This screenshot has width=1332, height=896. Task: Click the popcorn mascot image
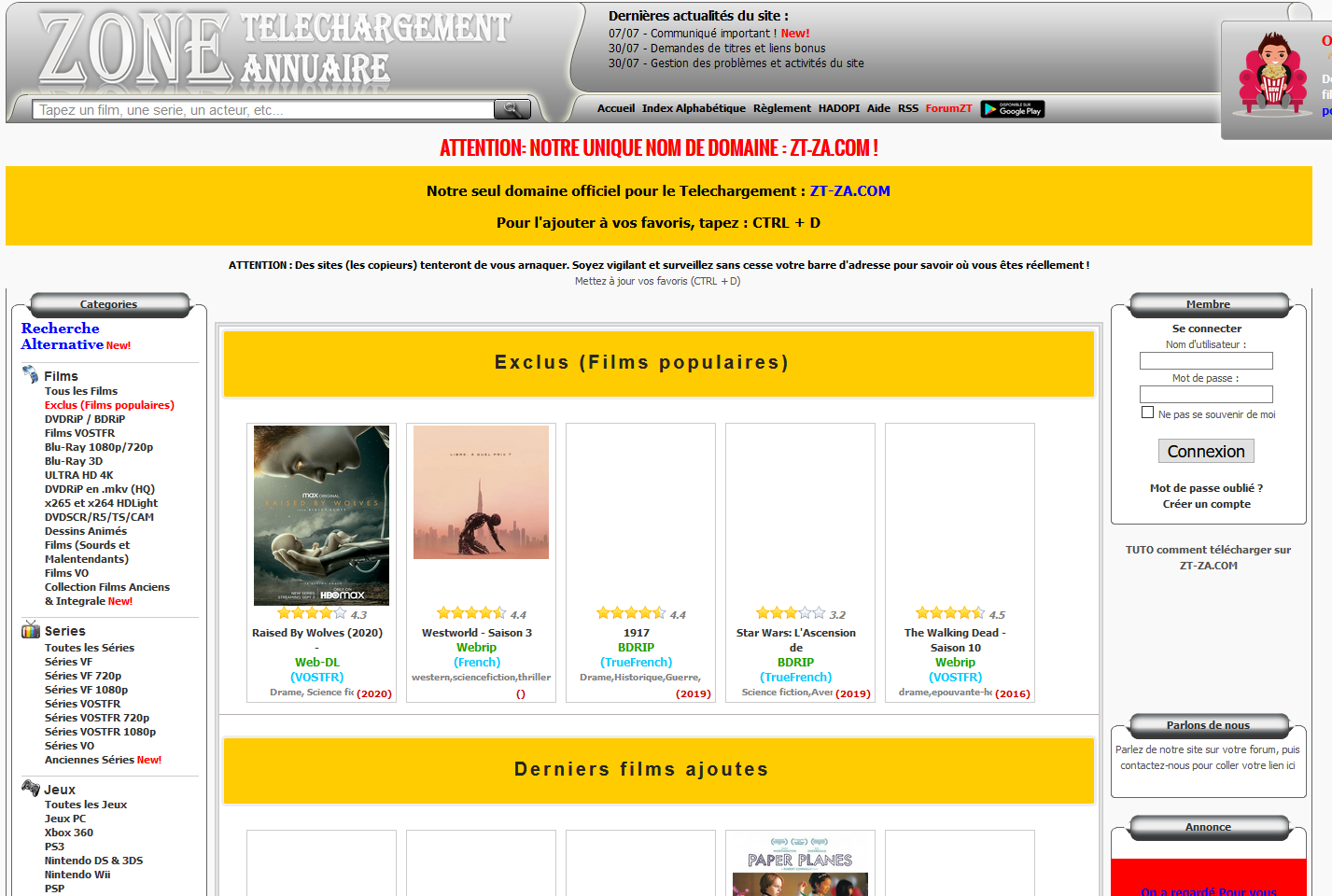coord(1271,73)
